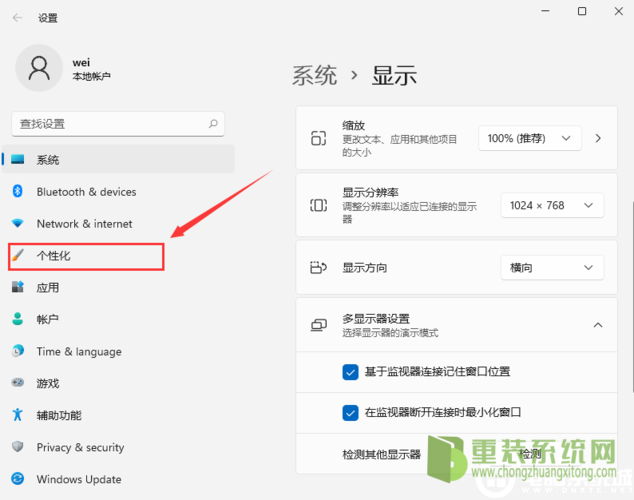Open Privacy & security settings
This screenshot has height=500, width=634.
point(118,447)
